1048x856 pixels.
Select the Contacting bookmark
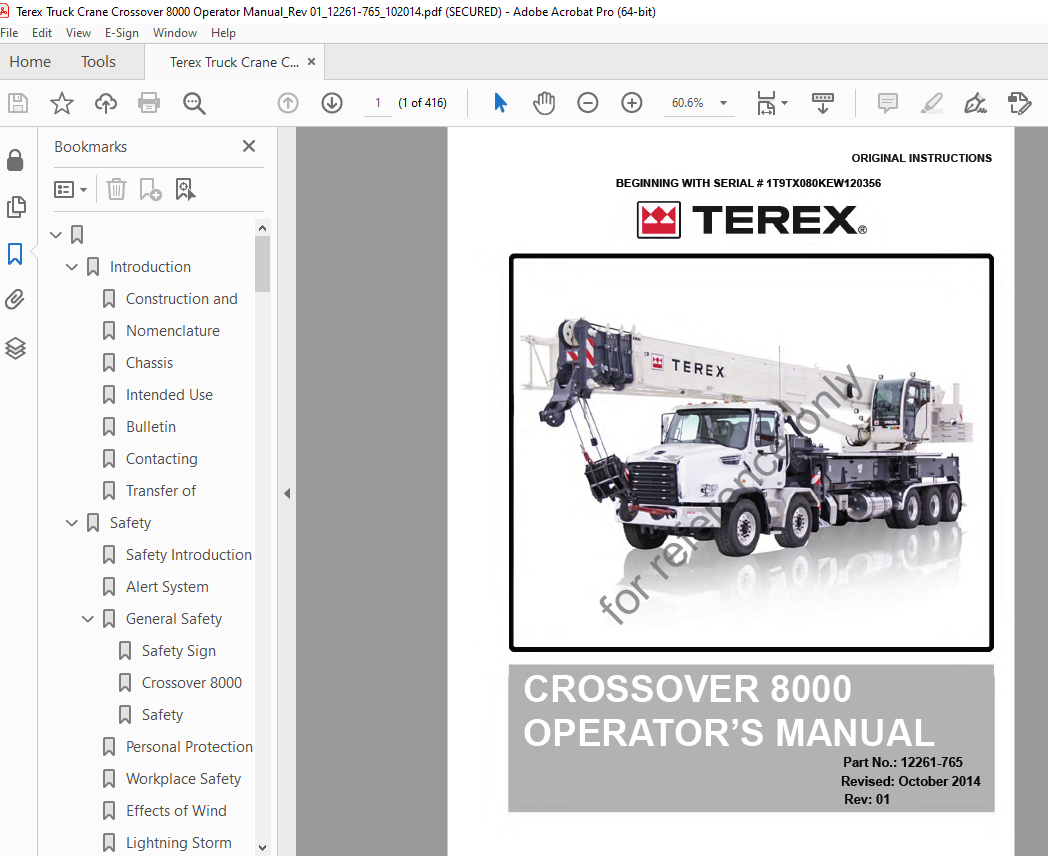[162, 459]
